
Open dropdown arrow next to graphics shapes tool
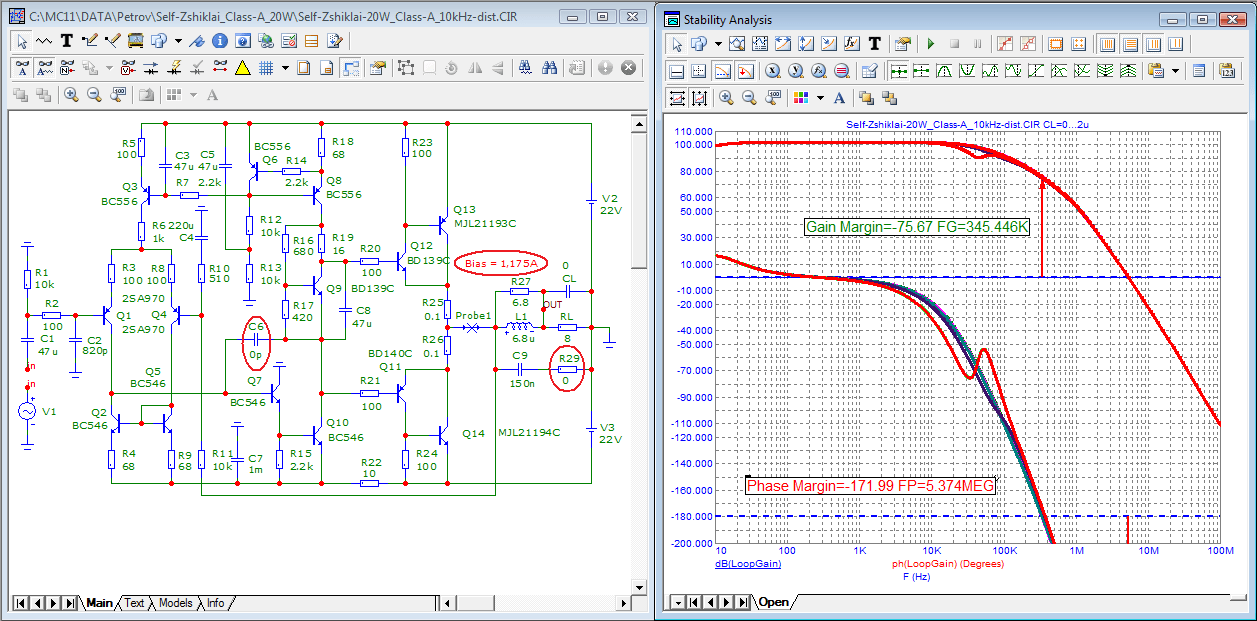point(178,41)
